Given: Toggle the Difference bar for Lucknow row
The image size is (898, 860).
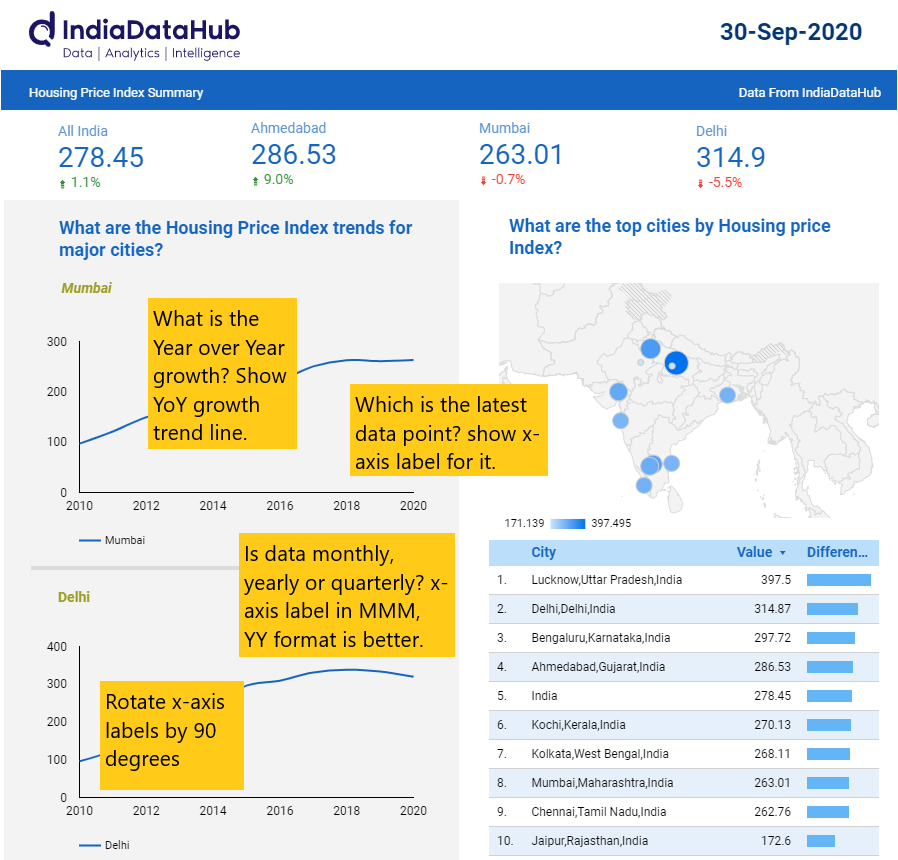Looking at the screenshot, I should (x=838, y=578).
